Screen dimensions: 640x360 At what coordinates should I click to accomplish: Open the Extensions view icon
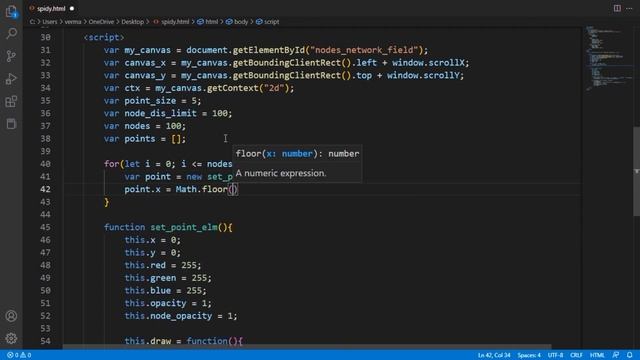[x=11, y=101]
